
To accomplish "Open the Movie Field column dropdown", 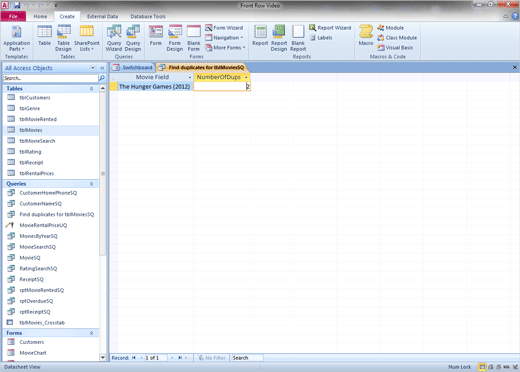I will 190,77.
